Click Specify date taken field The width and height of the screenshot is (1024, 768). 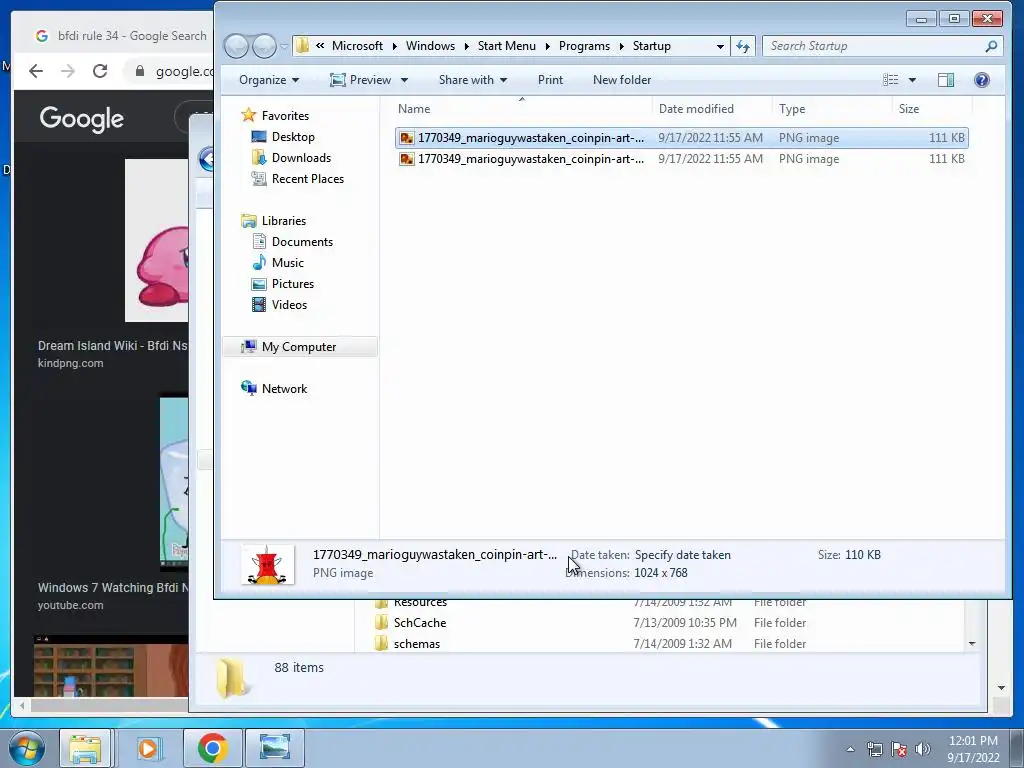[682, 555]
